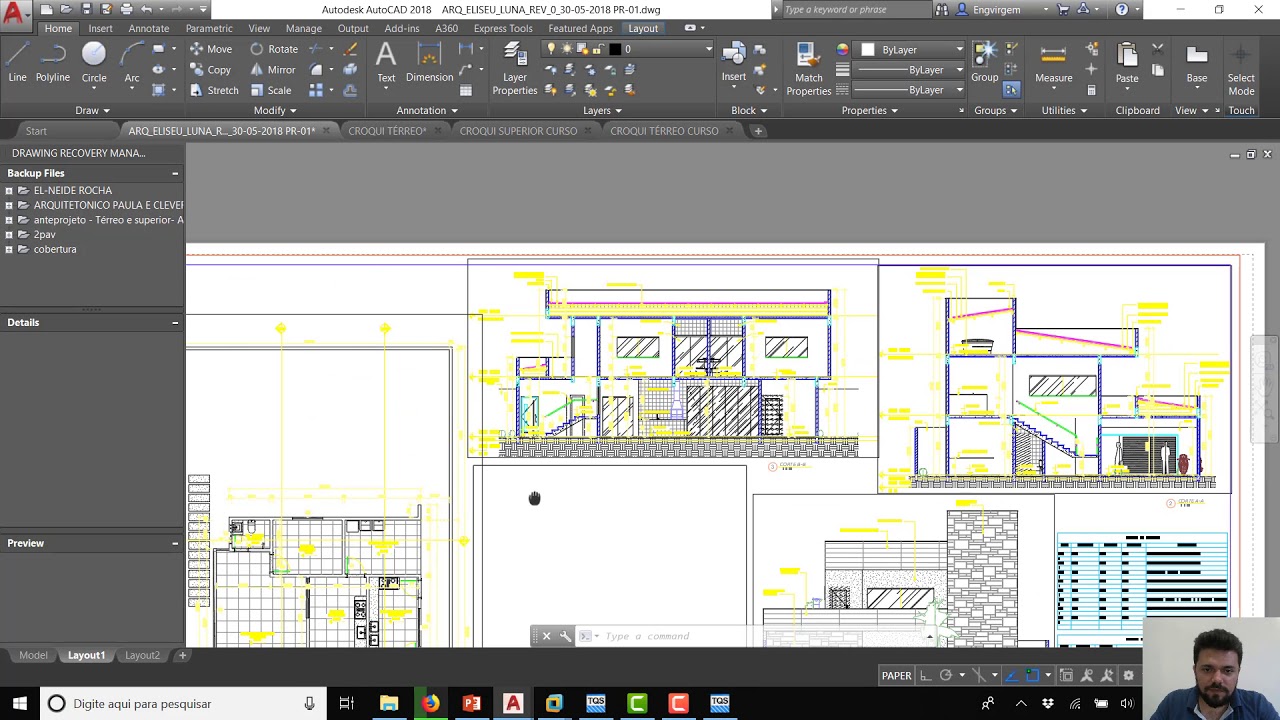Select the Measure utility
Image resolution: width=1280 pixels, height=720 pixels.
(1053, 63)
